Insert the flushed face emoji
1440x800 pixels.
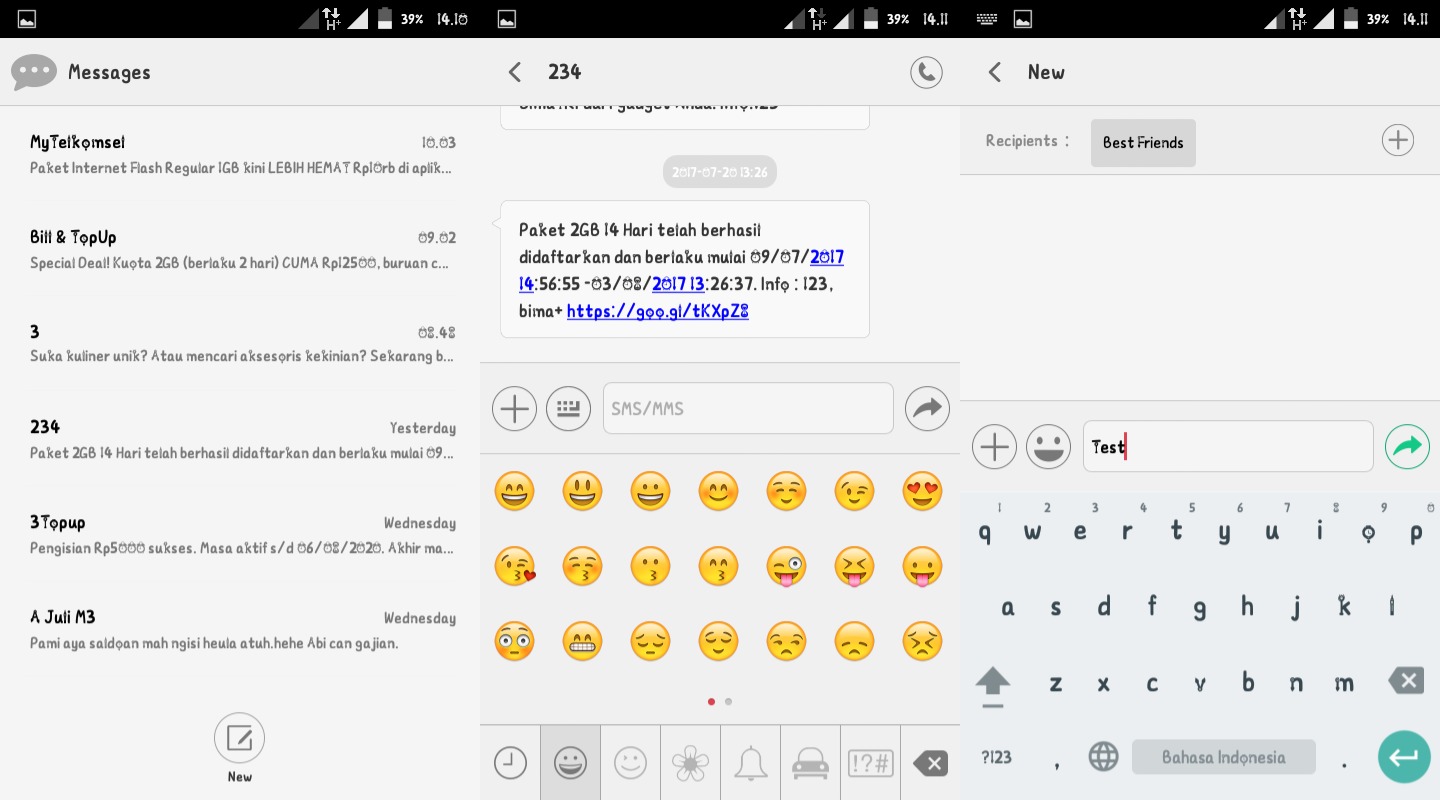[514, 642]
